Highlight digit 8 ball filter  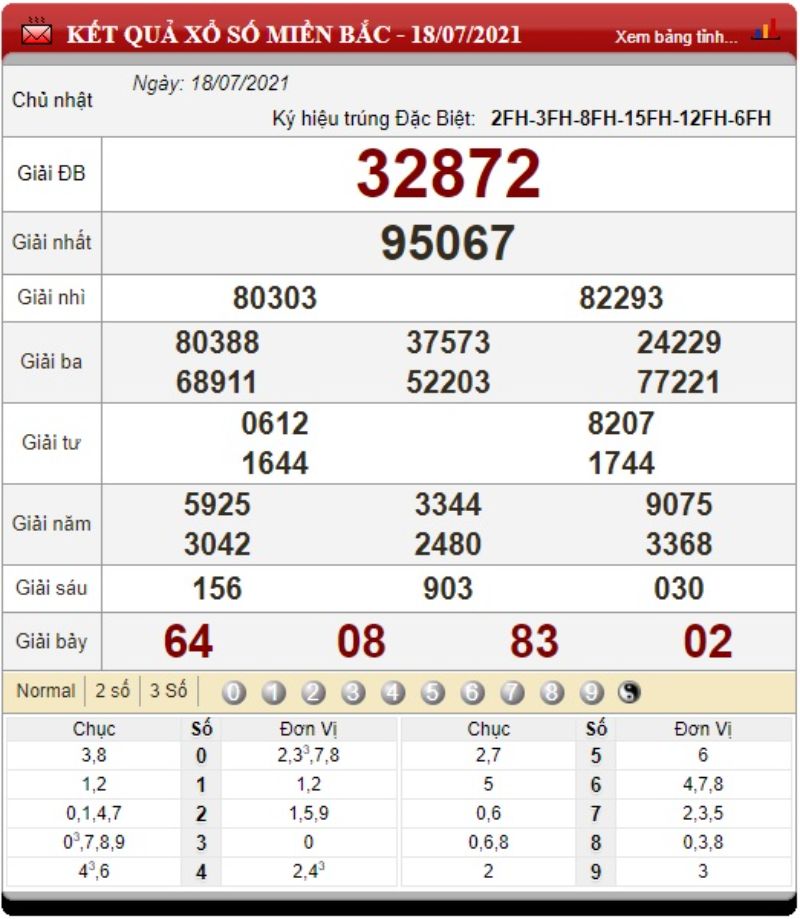pyautogui.click(x=552, y=692)
